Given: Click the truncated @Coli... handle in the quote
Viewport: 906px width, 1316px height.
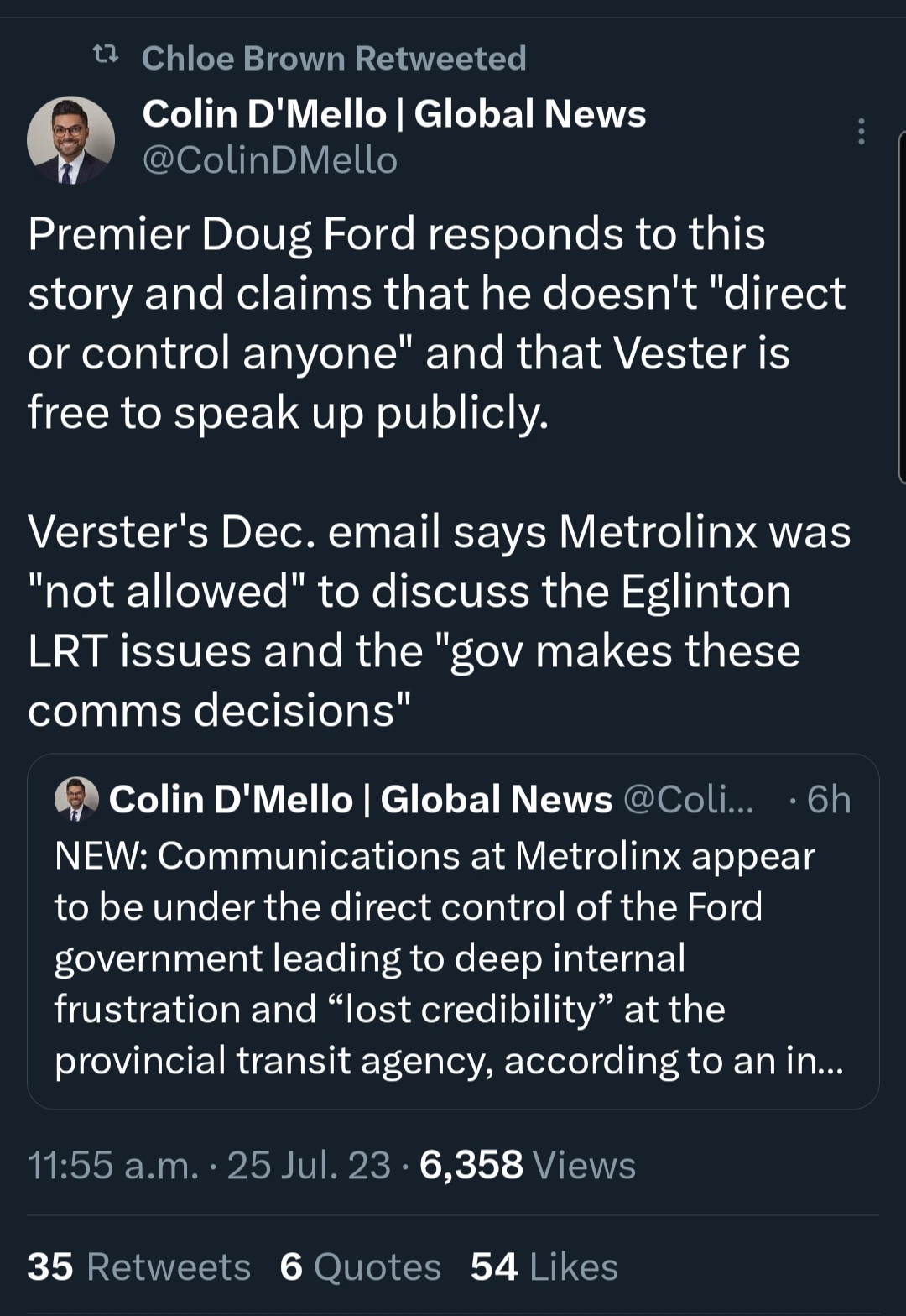Looking at the screenshot, I should [x=688, y=799].
